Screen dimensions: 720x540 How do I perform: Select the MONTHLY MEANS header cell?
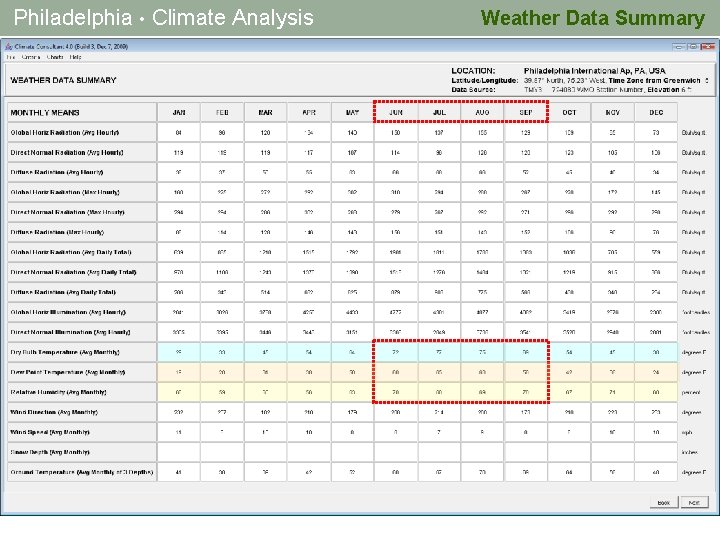82,112
